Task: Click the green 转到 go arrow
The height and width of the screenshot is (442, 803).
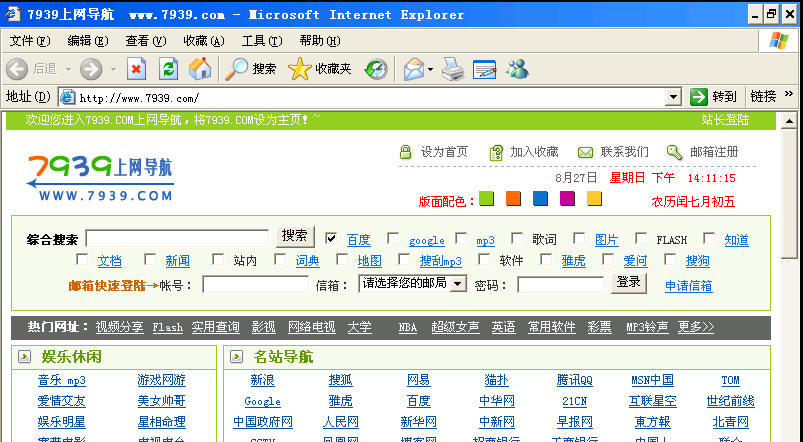Action: click(x=699, y=96)
